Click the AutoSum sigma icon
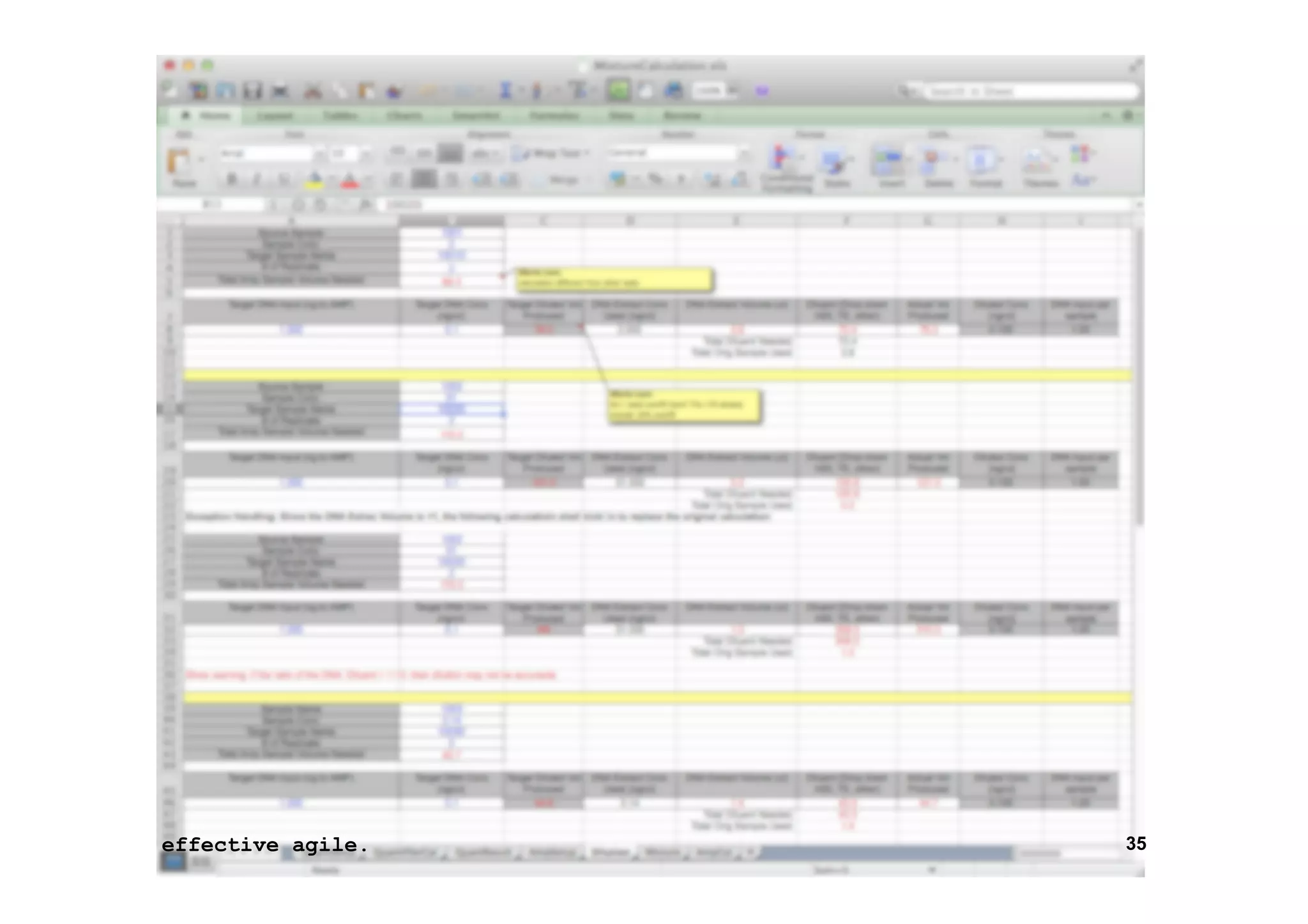 coord(505,91)
